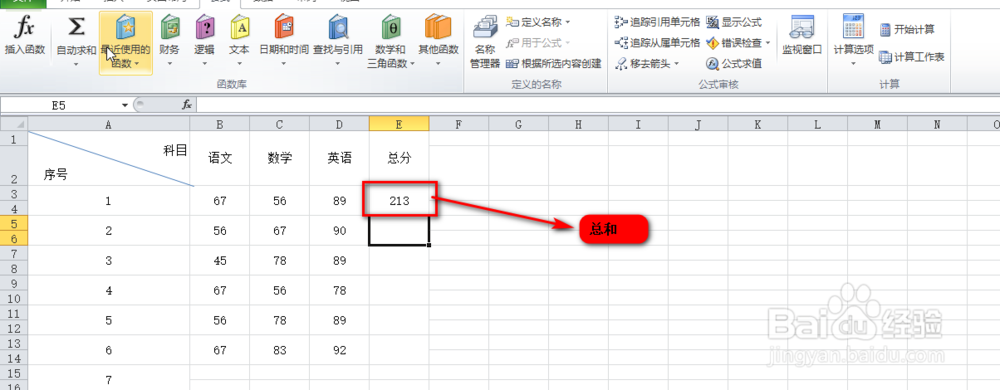Click the Select All corner button
This screenshot has height=390, width=1000.
pos(14,124)
